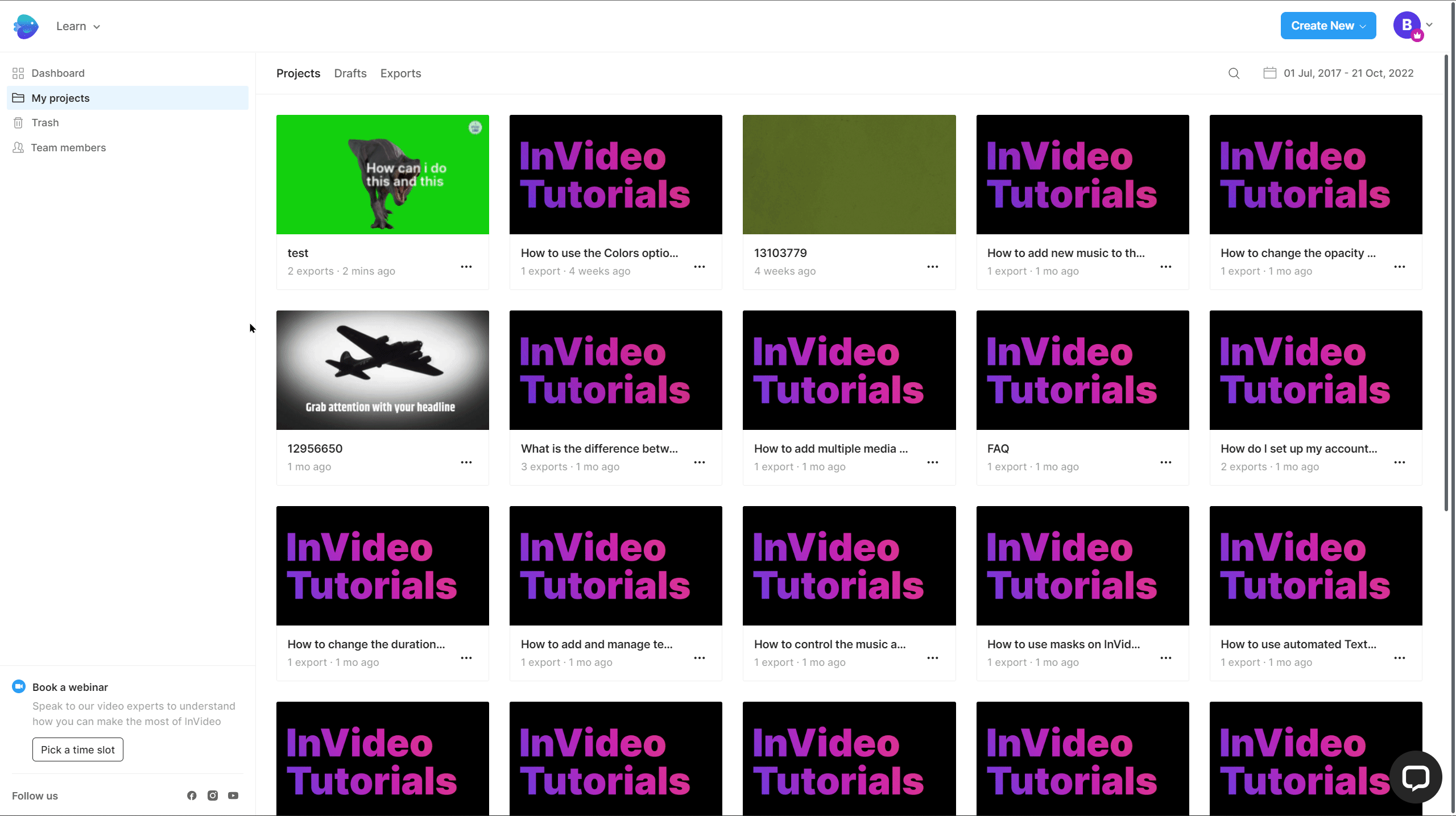Viewport: 1456px width, 816px height.
Task: Click the Dashboard grid icon
Action: (x=18, y=73)
